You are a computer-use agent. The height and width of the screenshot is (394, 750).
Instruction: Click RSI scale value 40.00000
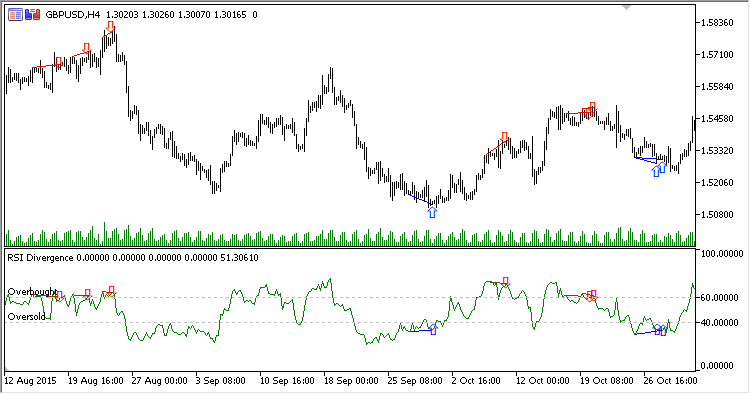click(719, 323)
